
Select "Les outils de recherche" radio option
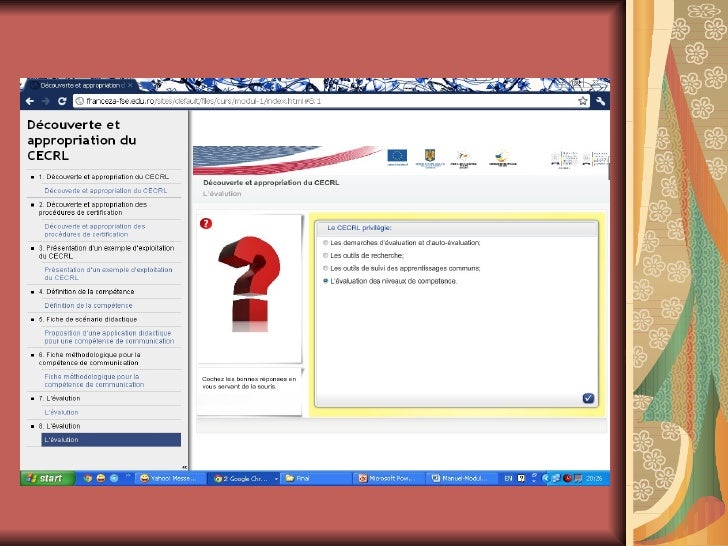point(325,256)
